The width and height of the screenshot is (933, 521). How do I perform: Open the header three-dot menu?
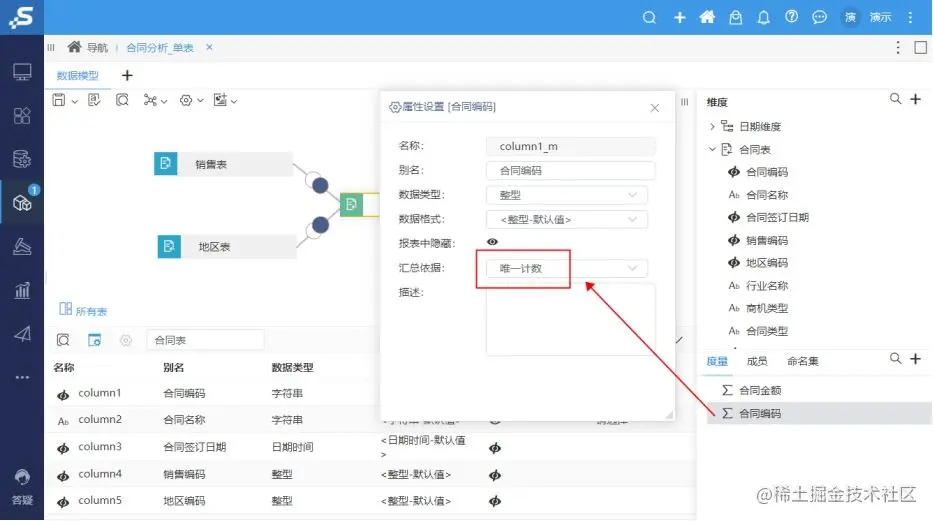(910, 17)
